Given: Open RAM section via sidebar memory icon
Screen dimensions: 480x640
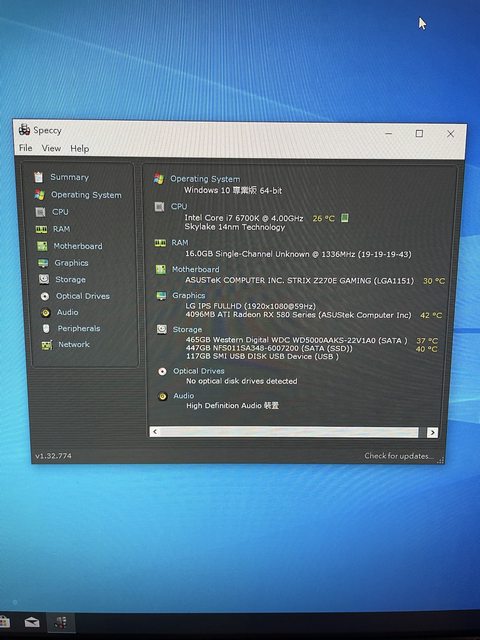Looking at the screenshot, I should 41,229.
